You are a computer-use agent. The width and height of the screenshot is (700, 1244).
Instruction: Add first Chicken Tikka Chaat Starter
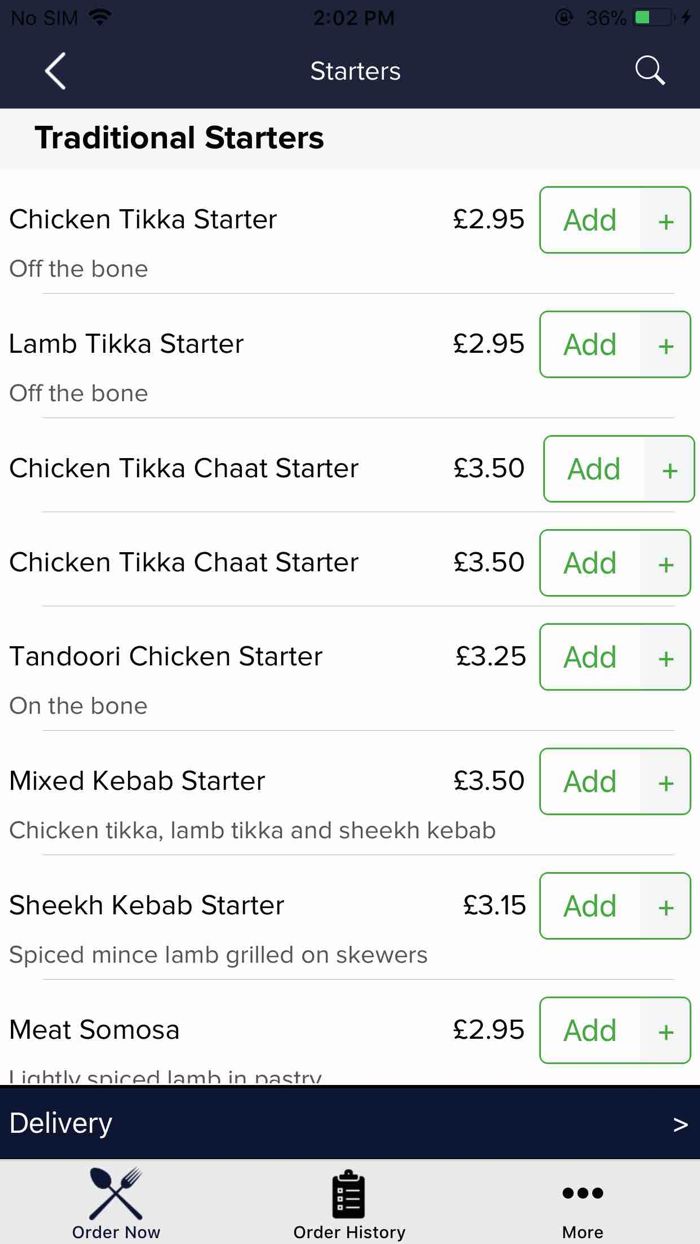(x=594, y=469)
